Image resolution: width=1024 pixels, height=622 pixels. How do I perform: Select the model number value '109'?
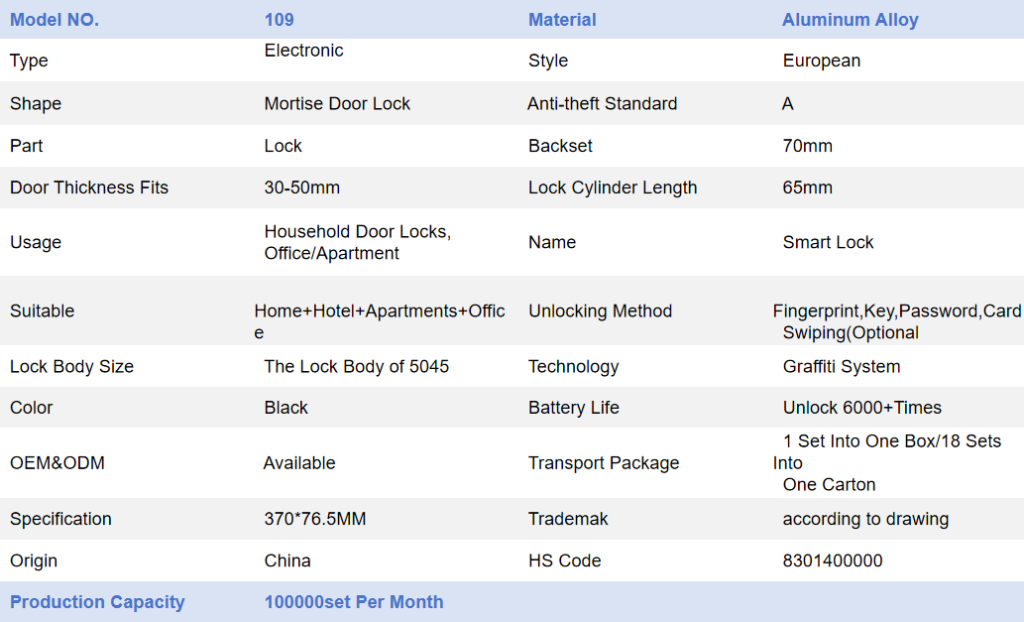pos(279,19)
